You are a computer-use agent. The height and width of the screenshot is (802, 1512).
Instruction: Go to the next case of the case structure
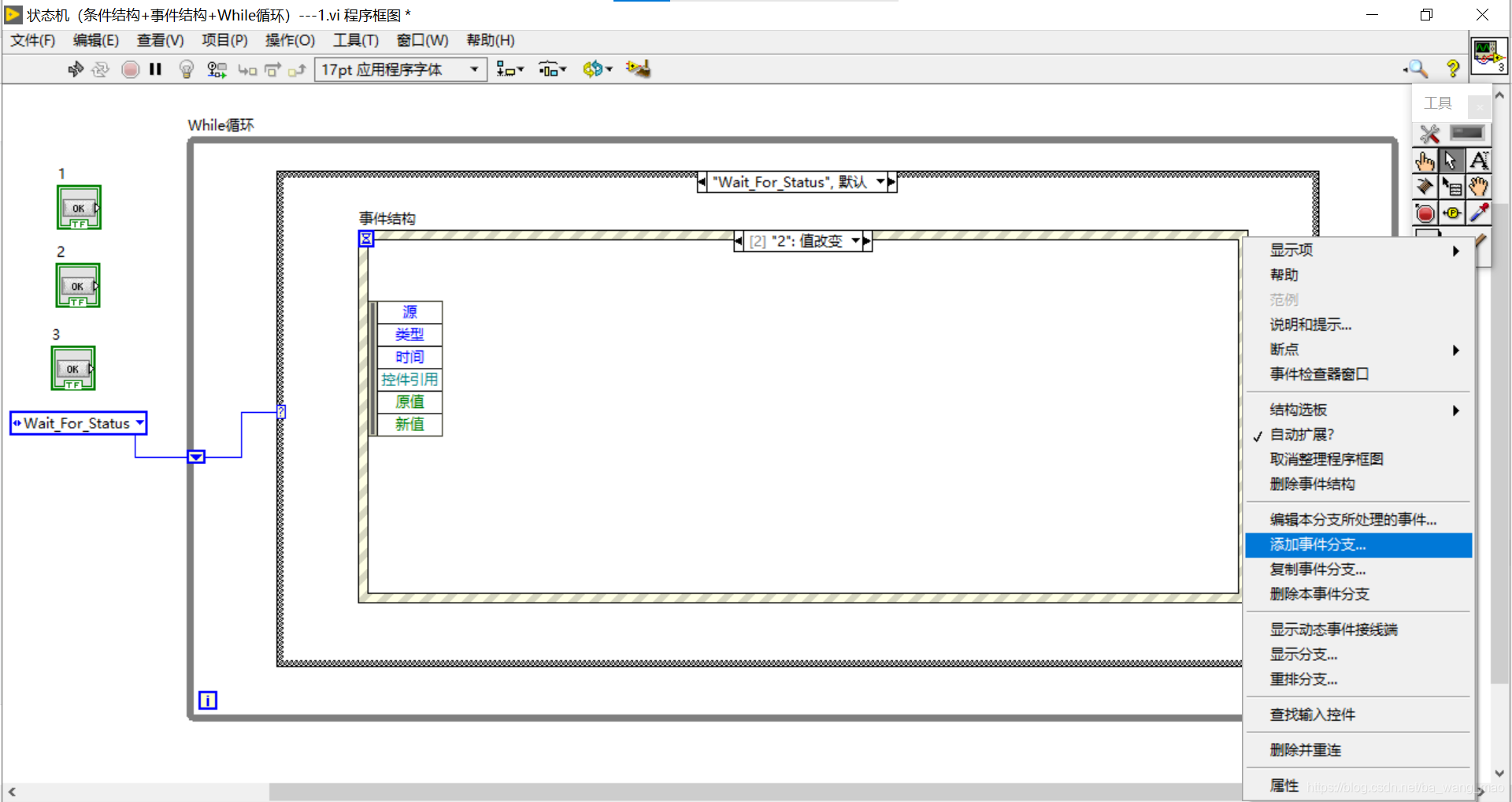(x=891, y=182)
